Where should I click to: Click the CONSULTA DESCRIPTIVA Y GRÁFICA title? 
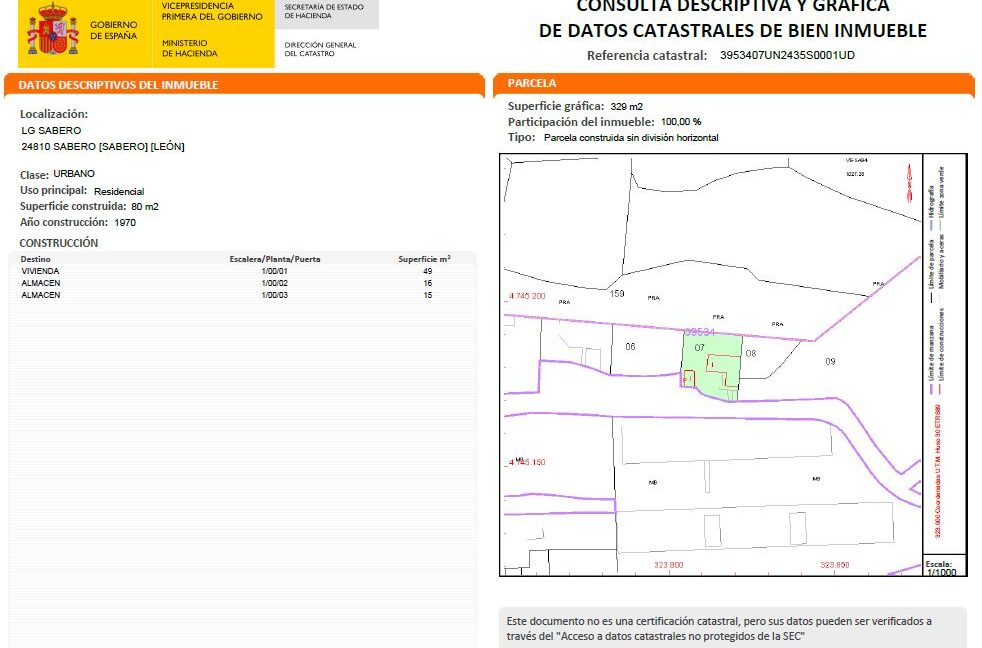[733, 6]
